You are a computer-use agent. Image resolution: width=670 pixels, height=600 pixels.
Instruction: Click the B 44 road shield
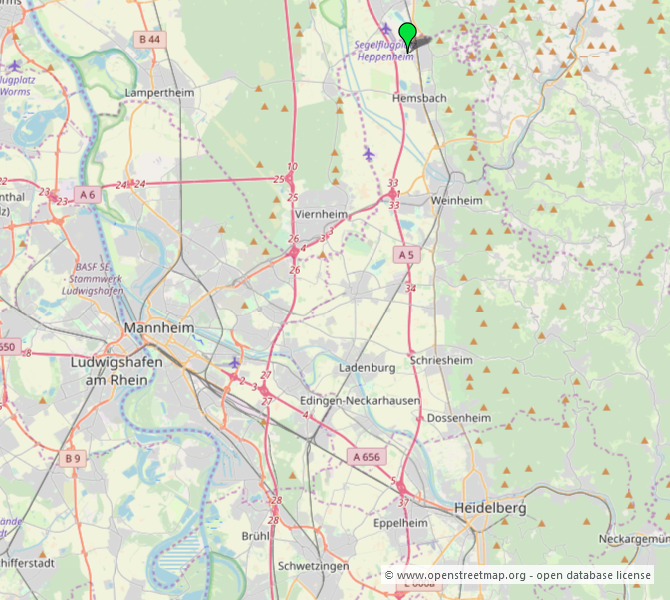point(149,39)
